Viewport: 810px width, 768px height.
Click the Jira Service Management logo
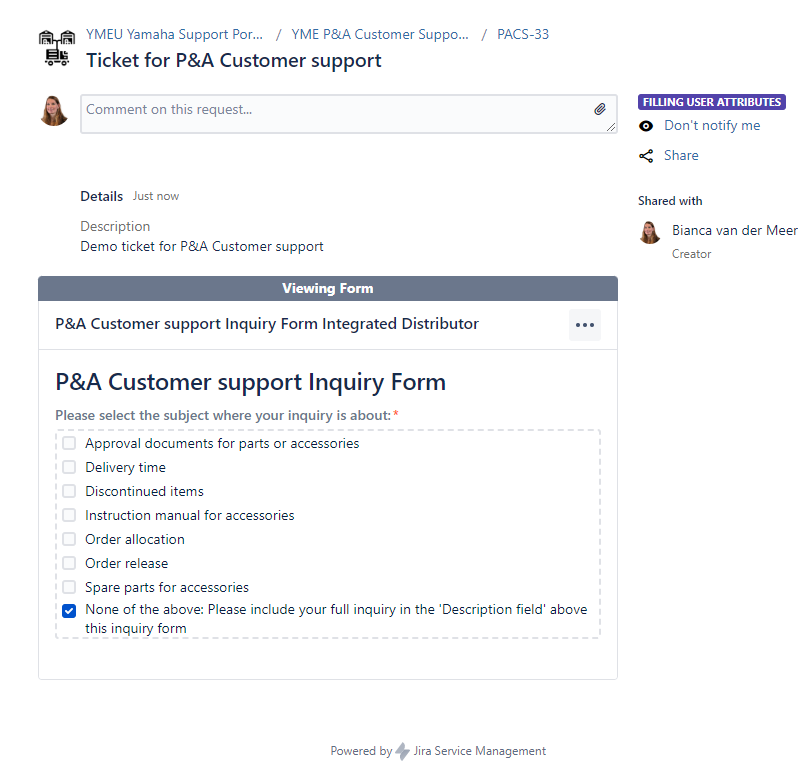click(402, 751)
